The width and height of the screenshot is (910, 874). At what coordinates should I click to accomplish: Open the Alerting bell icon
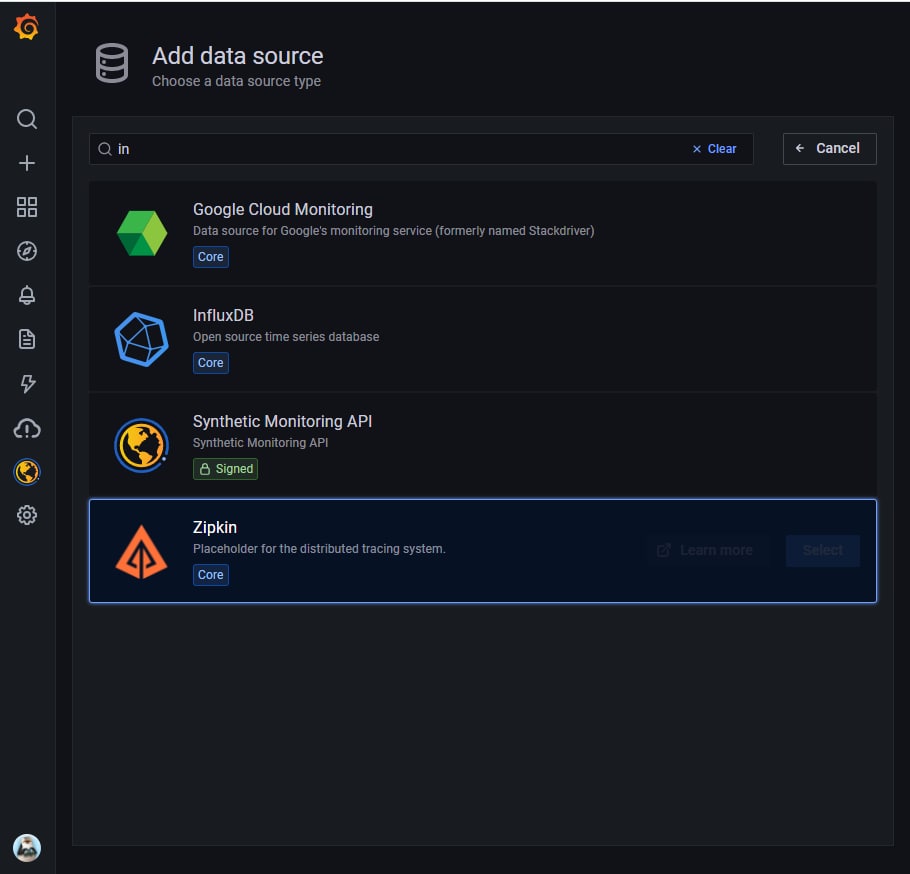(x=27, y=295)
